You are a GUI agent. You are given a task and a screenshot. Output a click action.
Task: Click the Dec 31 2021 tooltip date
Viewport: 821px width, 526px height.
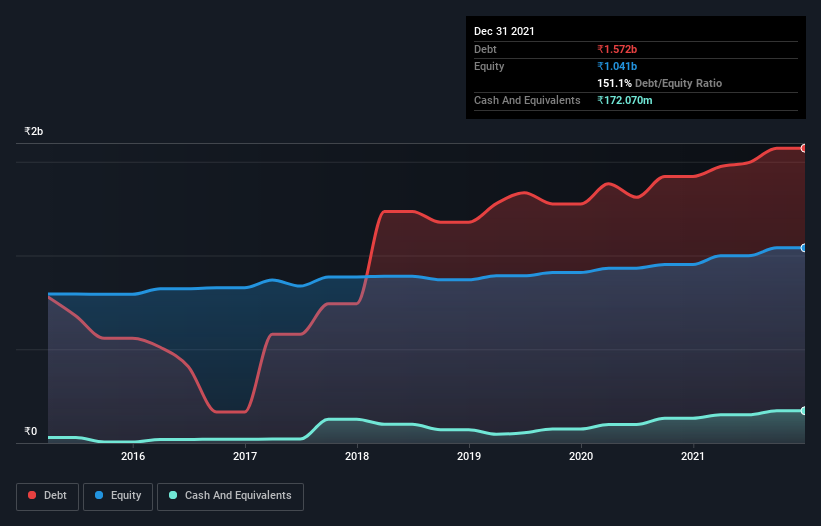tap(504, 31)
